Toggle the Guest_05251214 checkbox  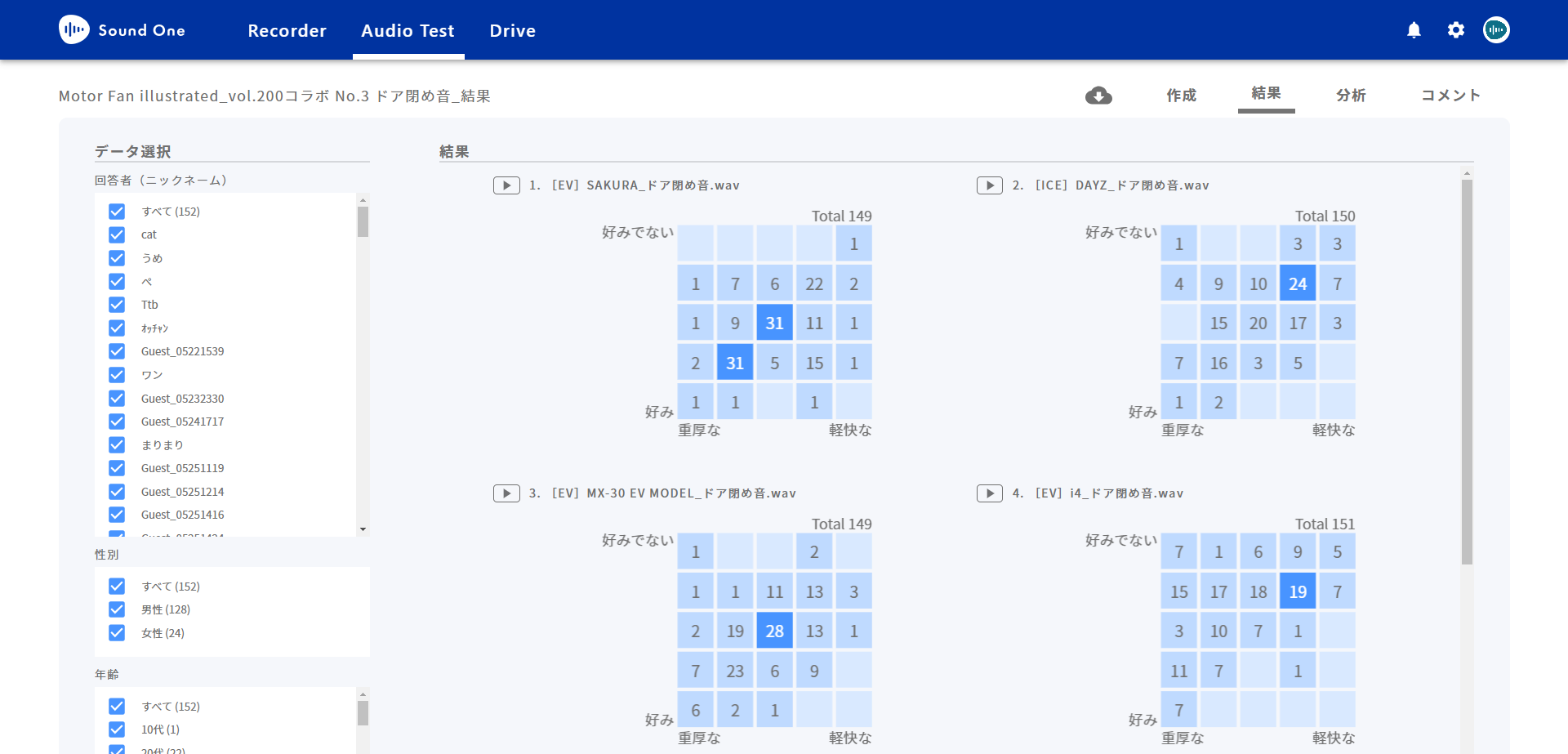pos(117,492)
